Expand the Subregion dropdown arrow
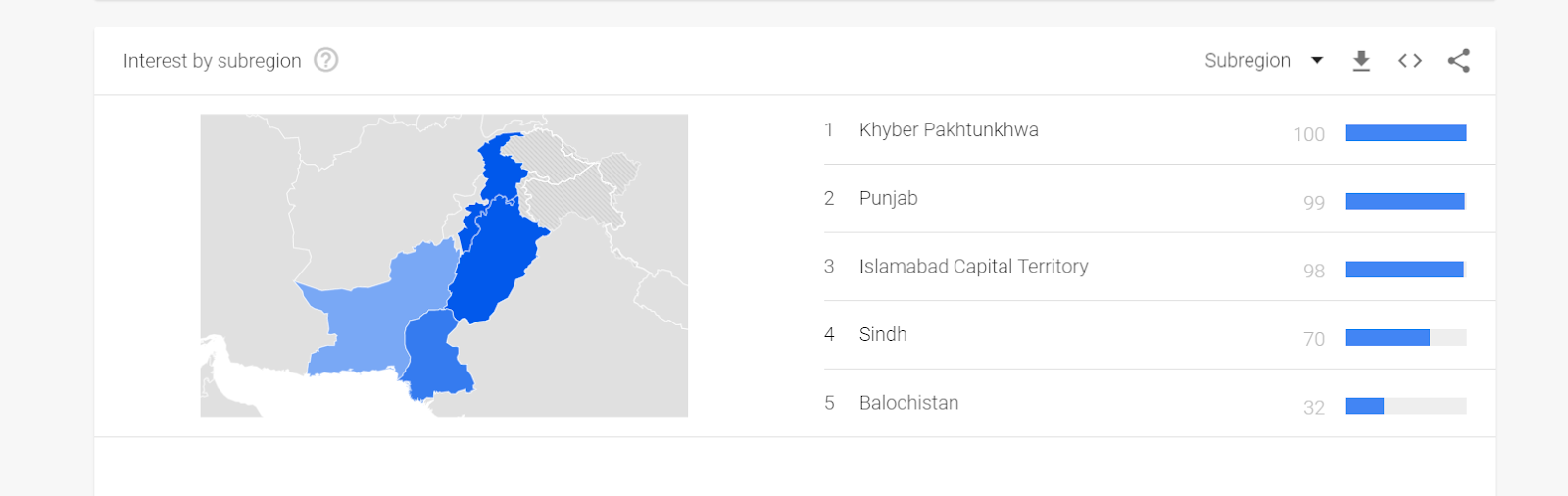 coord(1317,61)
